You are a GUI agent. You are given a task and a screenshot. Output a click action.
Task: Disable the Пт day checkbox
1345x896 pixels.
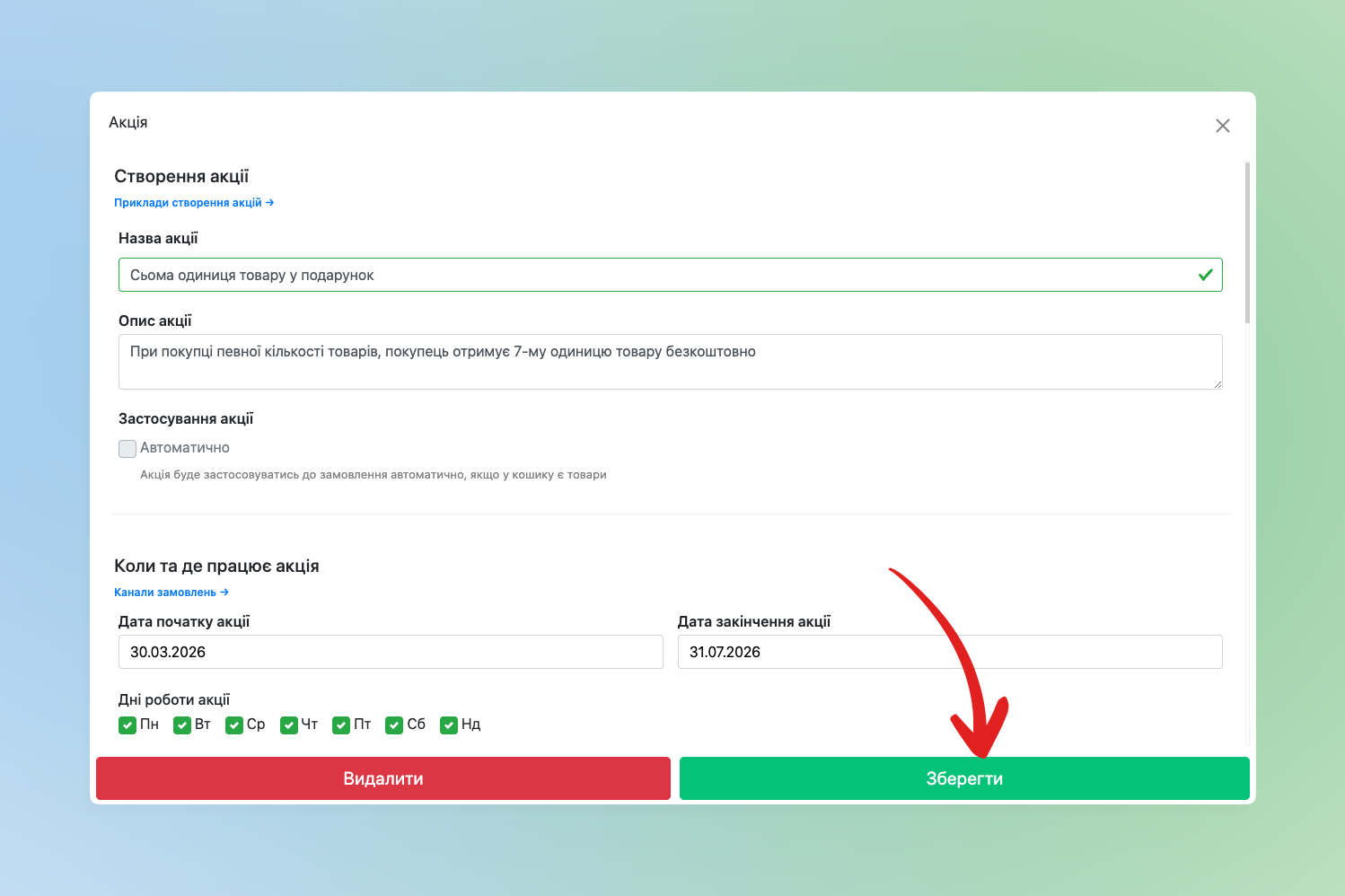point(341,725)
